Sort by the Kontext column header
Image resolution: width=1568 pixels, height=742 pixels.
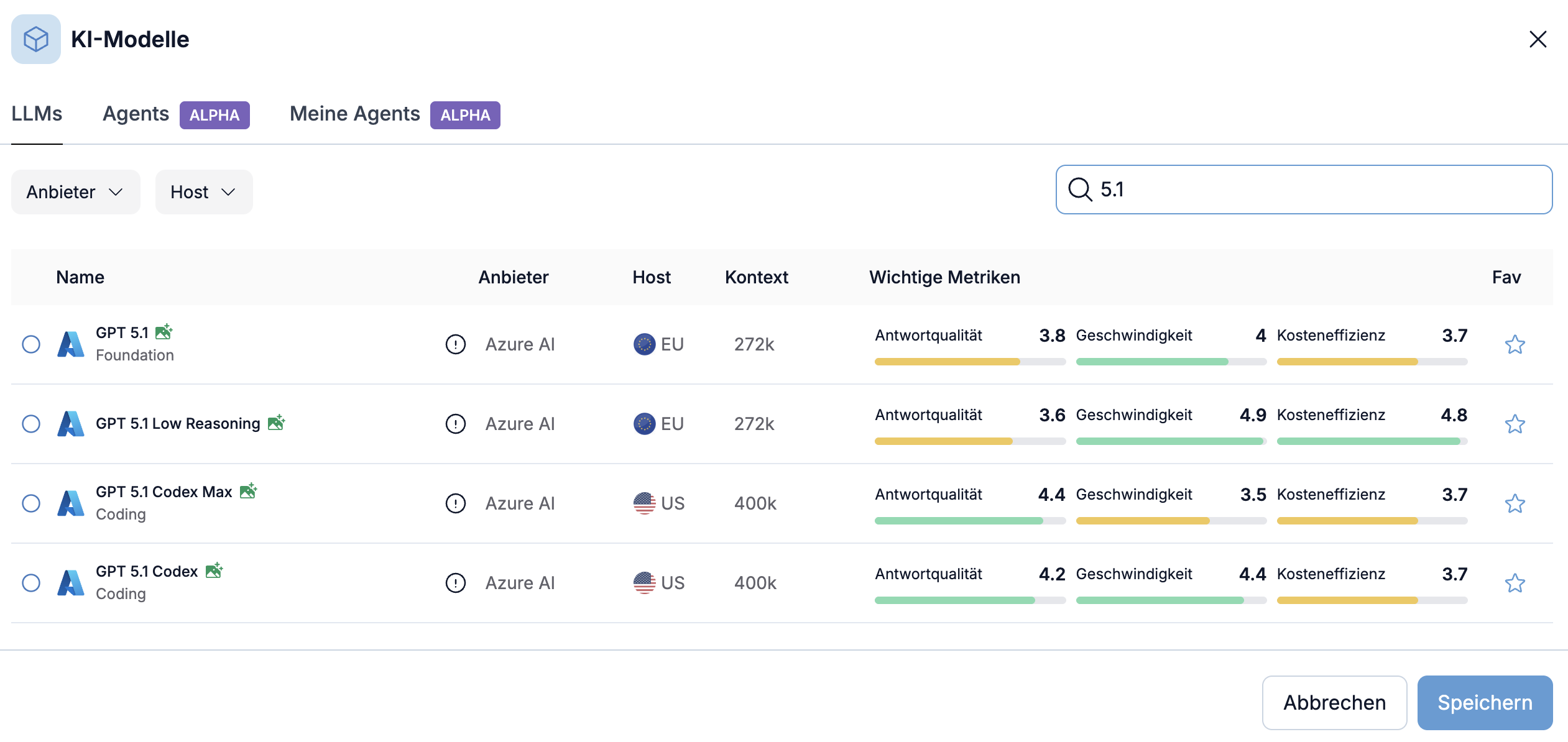[x=756, y=277]
